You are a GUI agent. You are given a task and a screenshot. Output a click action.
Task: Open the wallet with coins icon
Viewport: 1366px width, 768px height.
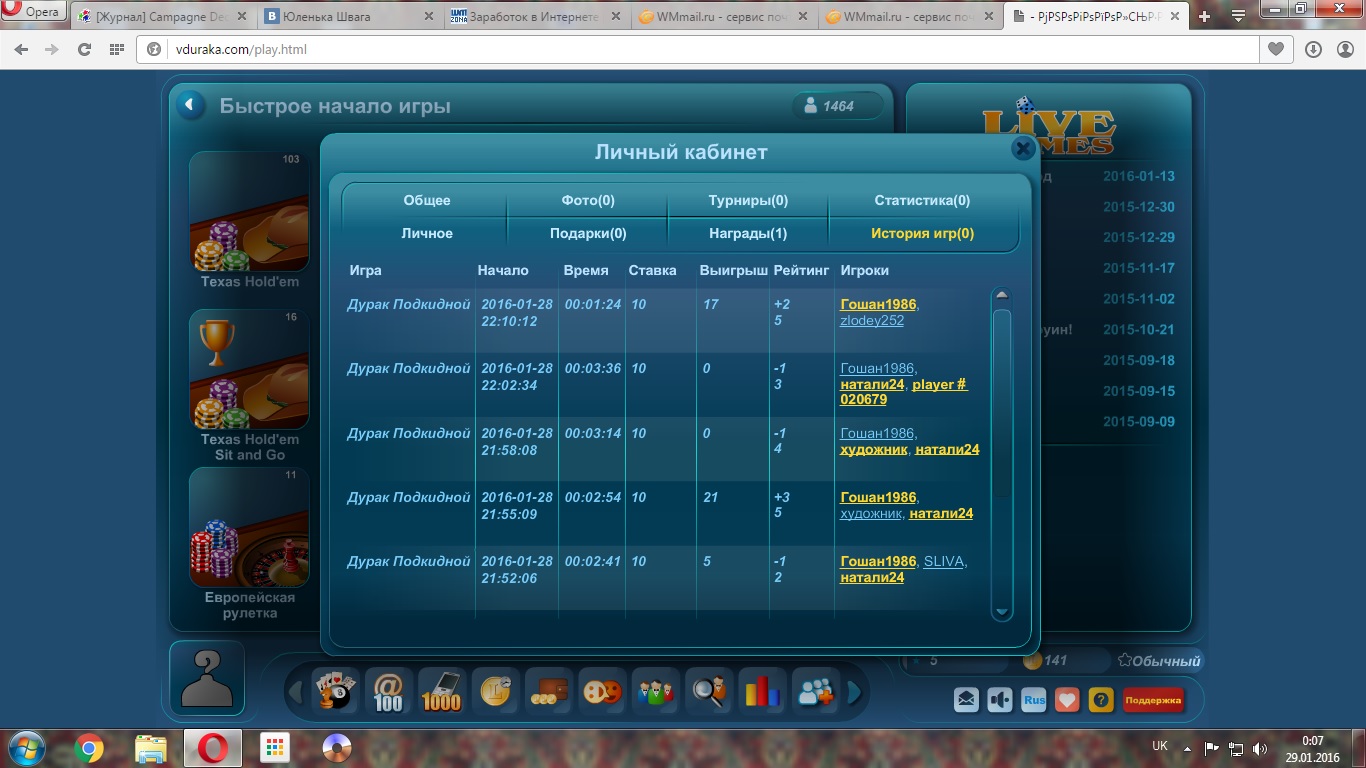click(548, 690)
